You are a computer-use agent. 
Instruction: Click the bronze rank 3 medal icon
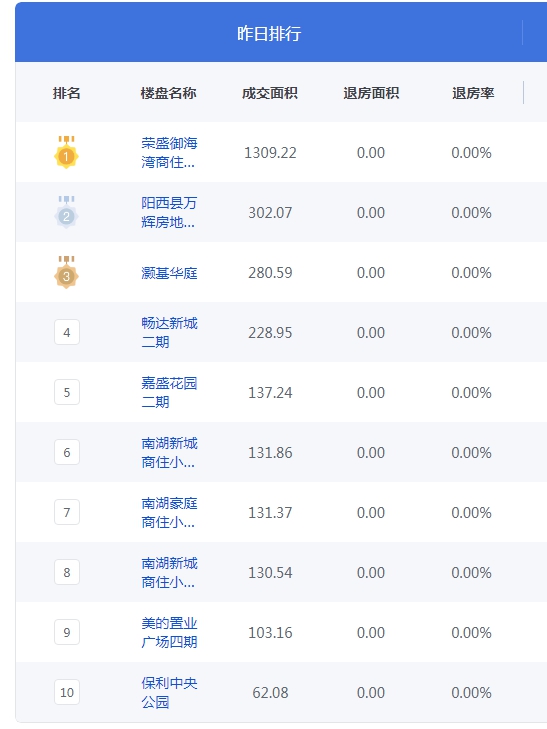click(x=66, y=272)
